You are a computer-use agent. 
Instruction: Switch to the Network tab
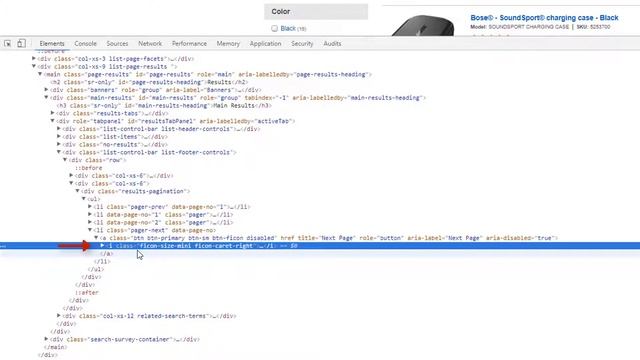coord(150,43)
